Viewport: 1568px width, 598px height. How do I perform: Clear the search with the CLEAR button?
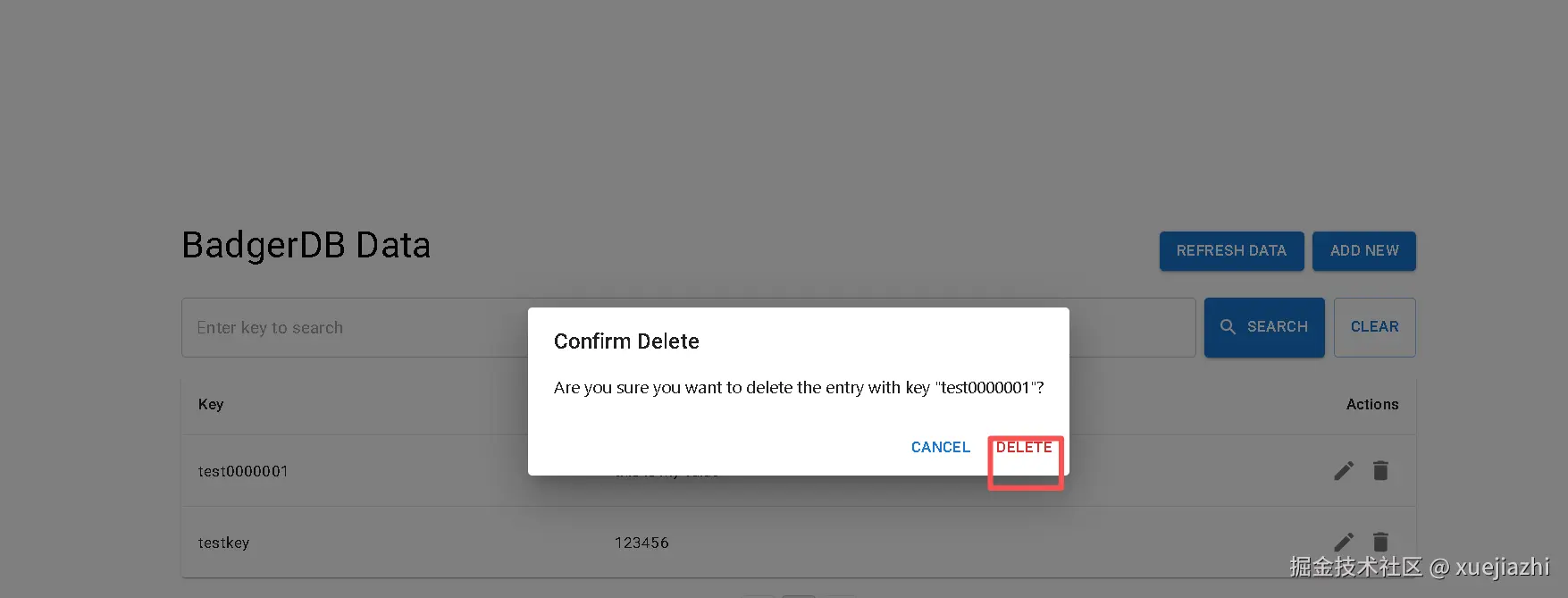pos(1374,327)
